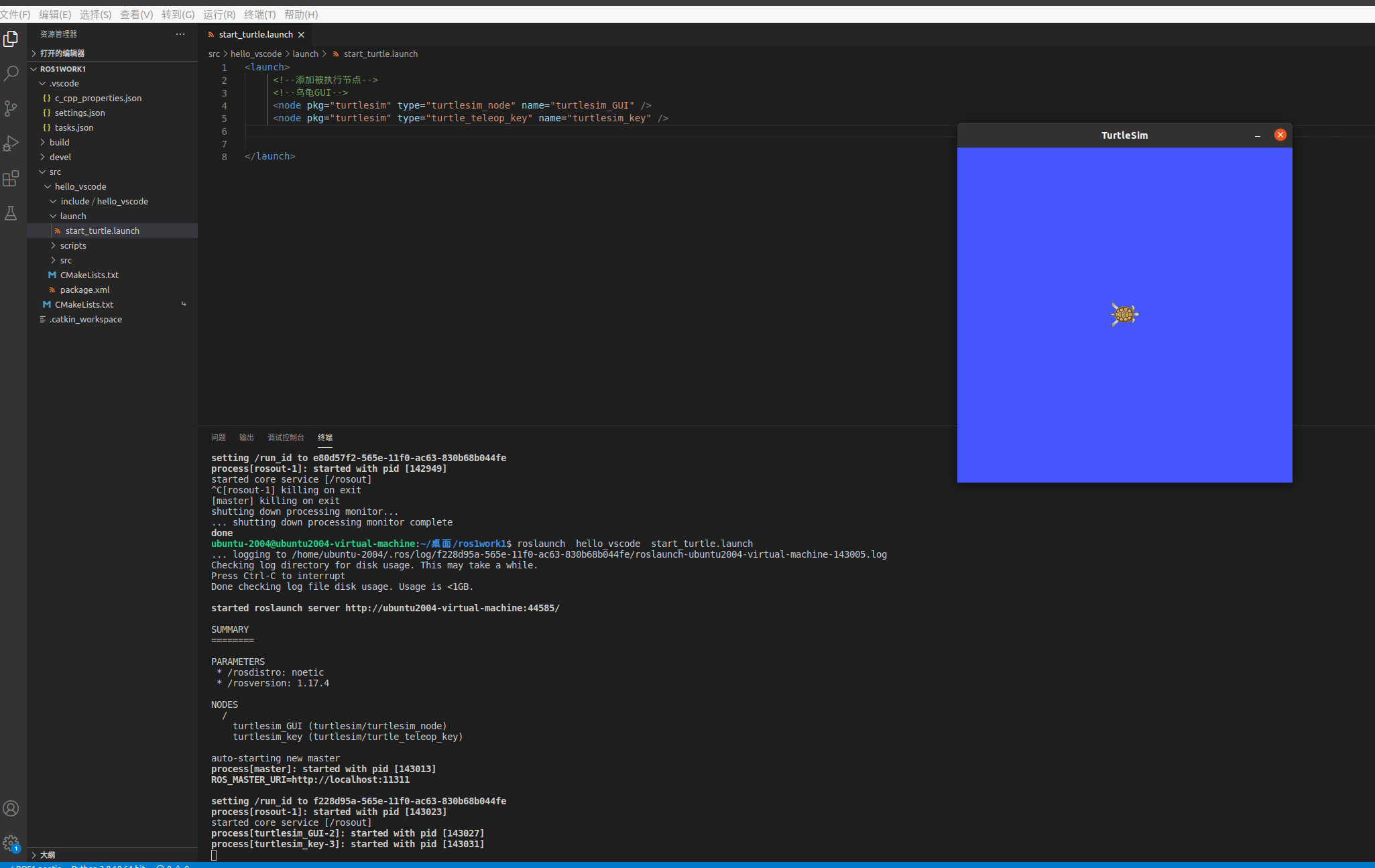Open package.xml in the file tree
This screenshot has height=868, width=1375.
tap(84, 290)
